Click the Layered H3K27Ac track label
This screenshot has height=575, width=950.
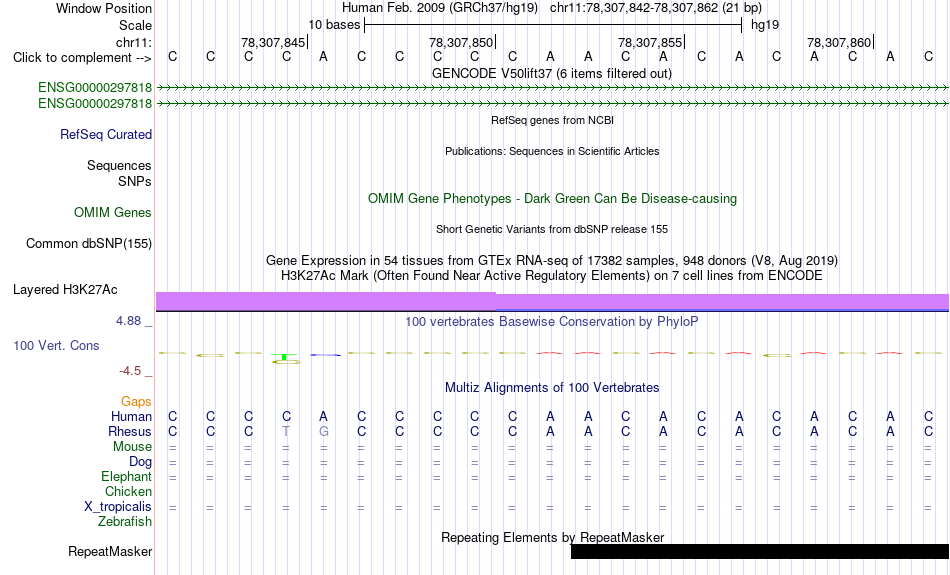[65, 290]
